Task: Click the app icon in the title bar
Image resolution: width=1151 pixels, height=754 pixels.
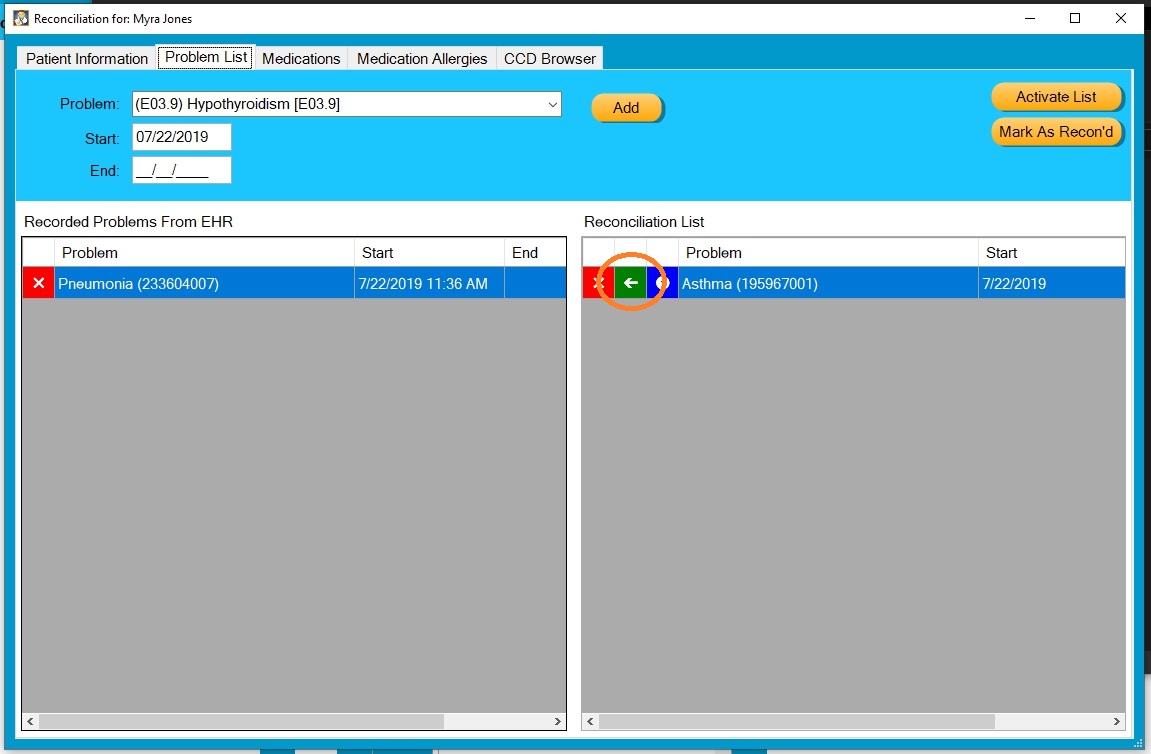Action: pos(21,18)
